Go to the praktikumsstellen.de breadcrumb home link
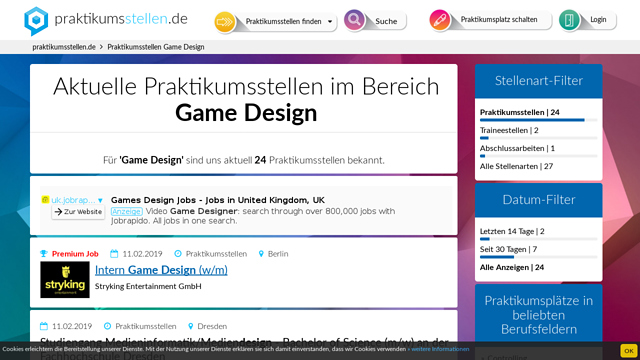 pyautogui.click(x=64, y=47)
